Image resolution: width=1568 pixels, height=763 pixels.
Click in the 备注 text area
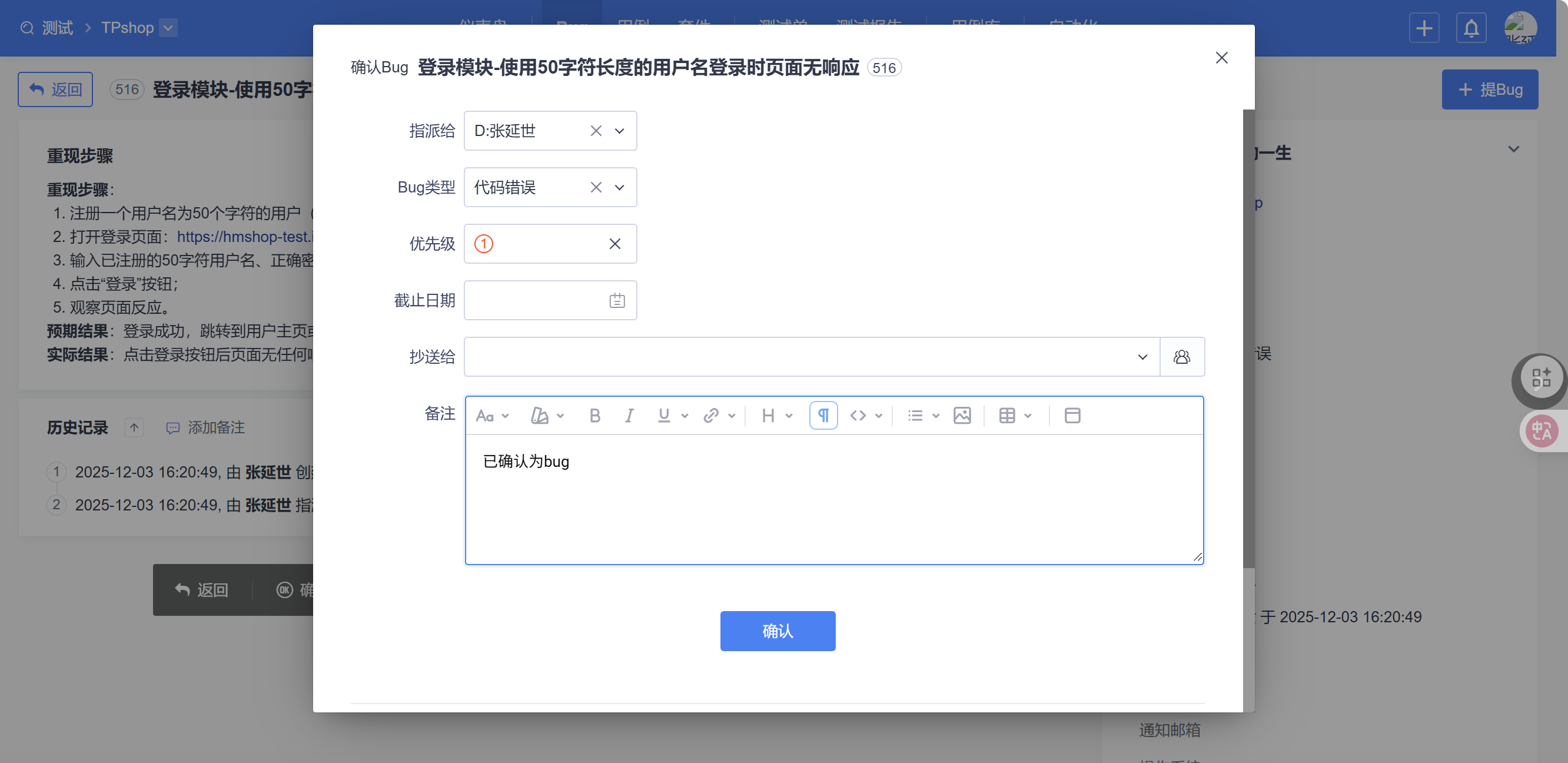pyautogui.click(x=834, y=499)
